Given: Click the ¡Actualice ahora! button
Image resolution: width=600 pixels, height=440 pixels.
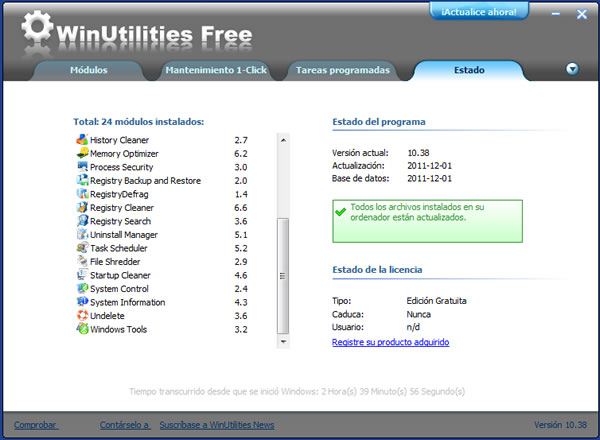Looking at the screenshot, I should pyautogui.click(x=479, y=12).
